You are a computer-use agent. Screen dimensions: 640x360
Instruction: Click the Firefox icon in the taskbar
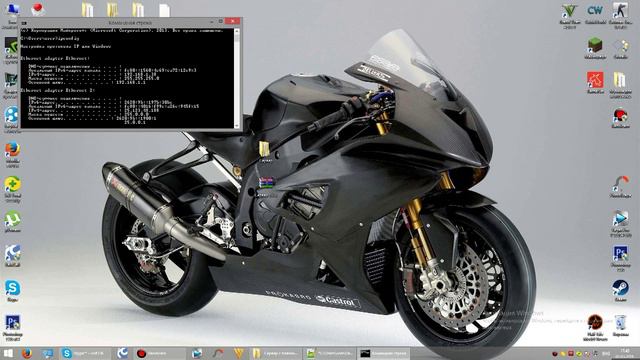click(x=27, y=353)
